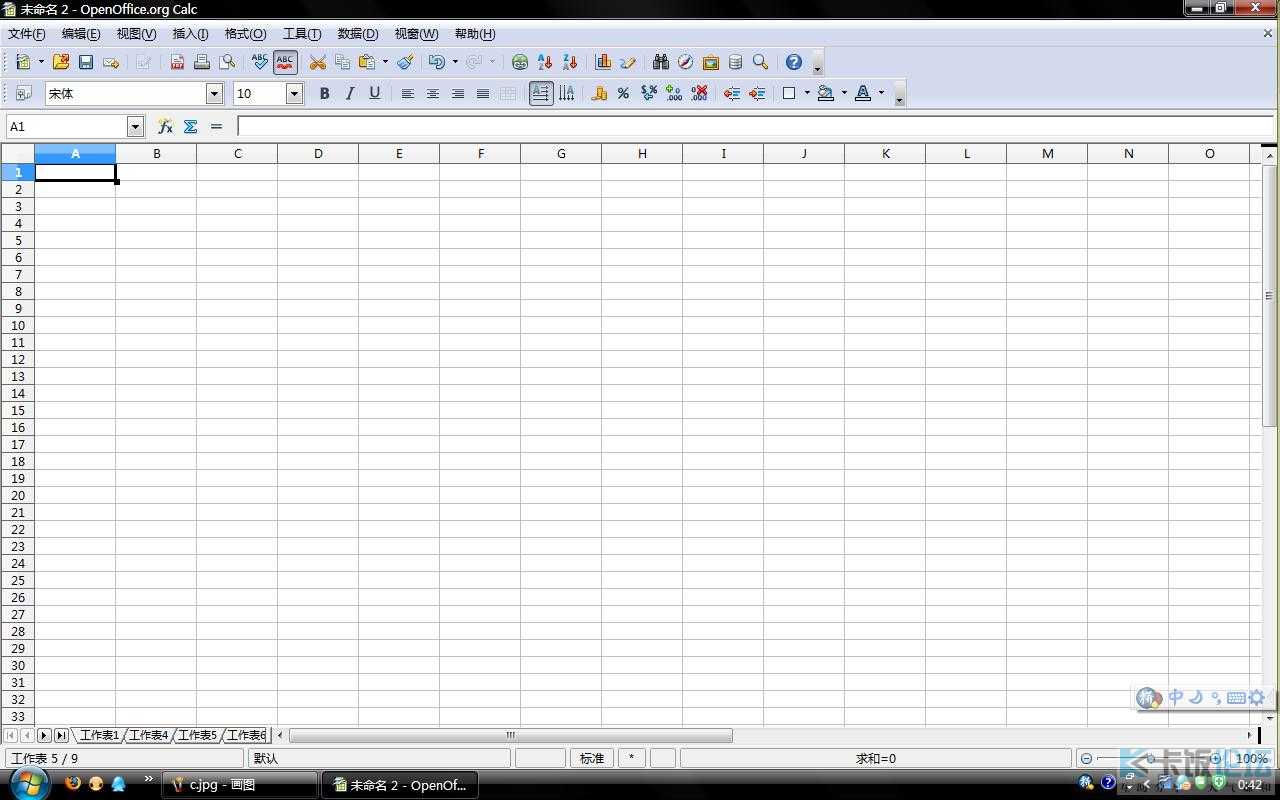Decrease indent icon
Viewport: 1280px width, 800px height.
pyautogui.click(x=732, y=93)
